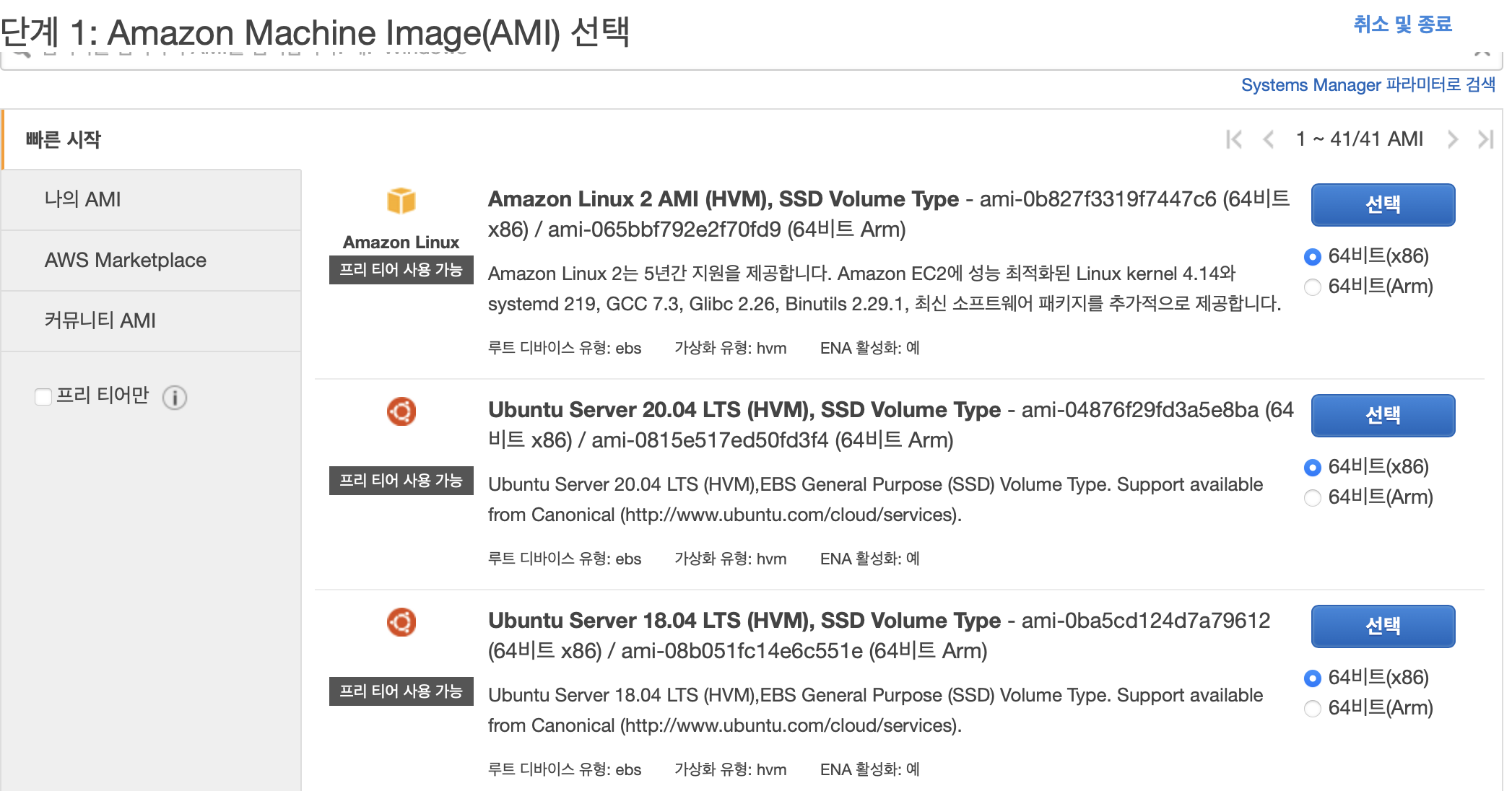1512x791 pixels.
Task: Click Ubuntu 20.04 프리 티어 사용 가능 badge
Action: pyautogui.click(x=401, y=481)
